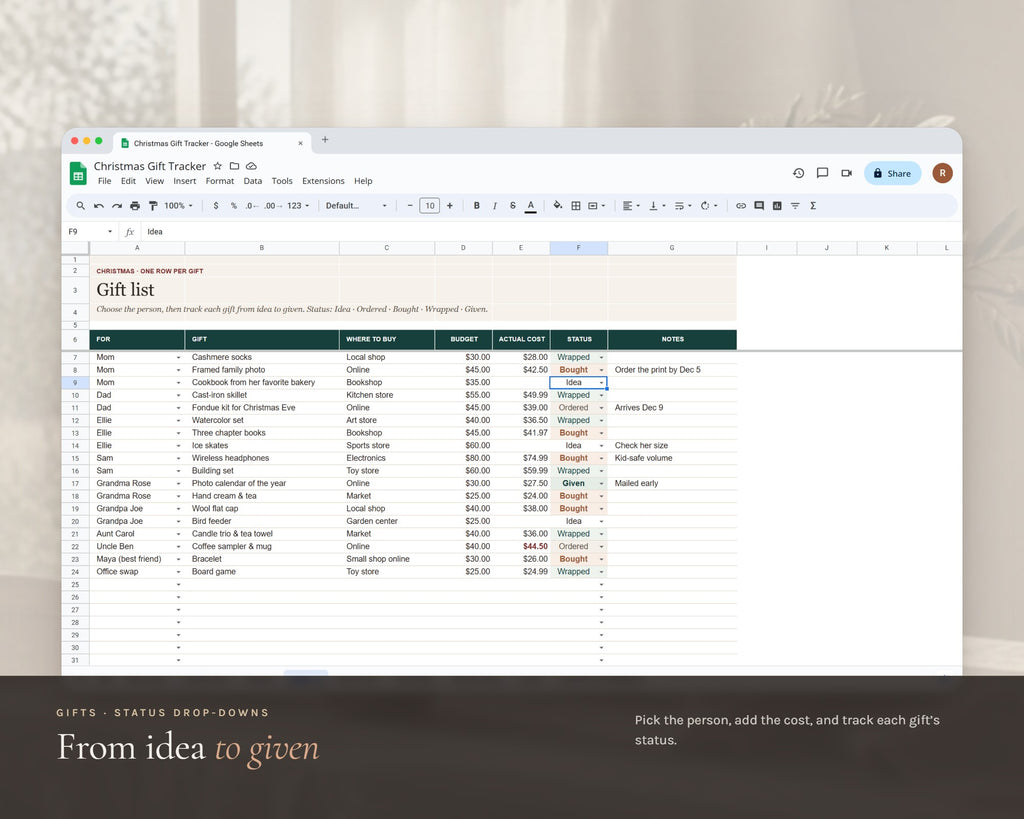Star the Christmas Gift Tracker document
This screenshot has height=819, width=1024.
pyautogui.click(x=218, y=166)
